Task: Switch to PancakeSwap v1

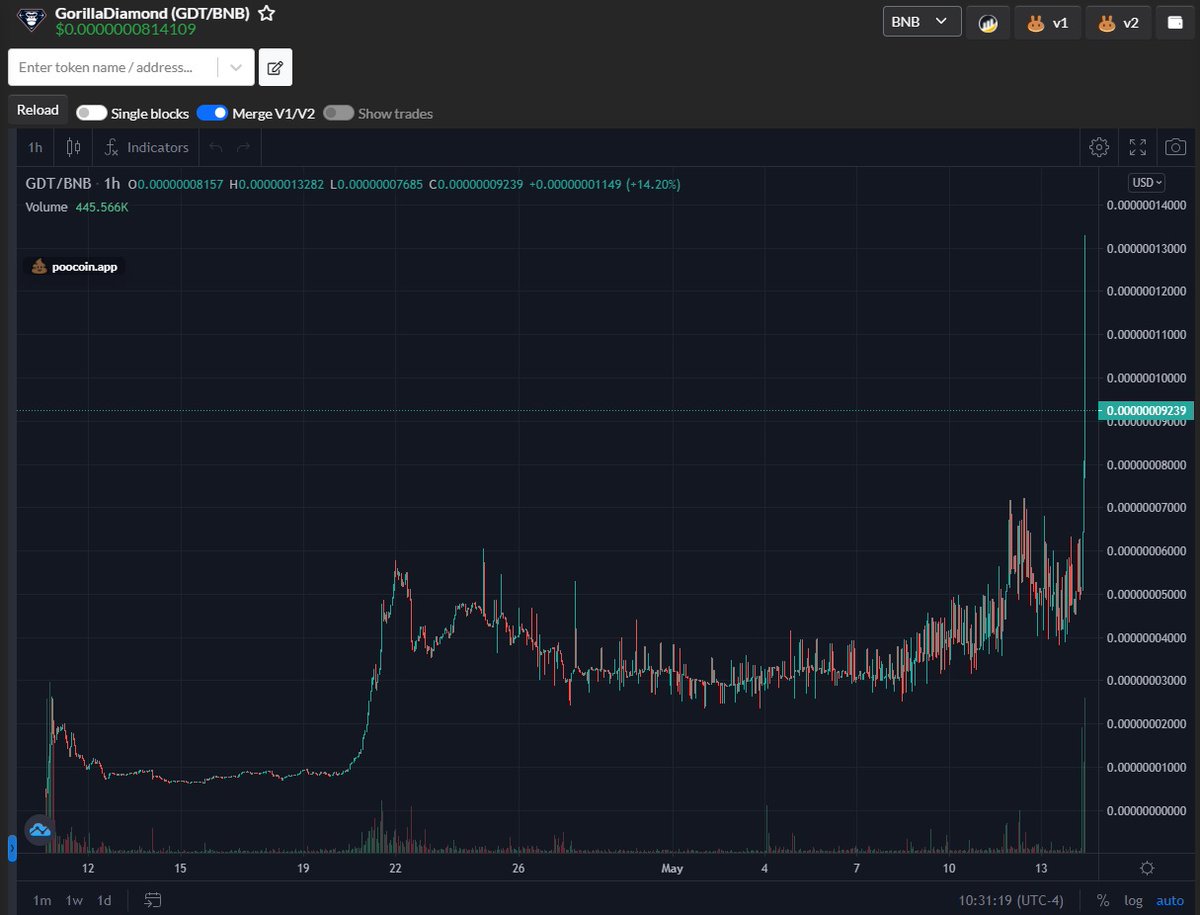Action: [1047, 22]
